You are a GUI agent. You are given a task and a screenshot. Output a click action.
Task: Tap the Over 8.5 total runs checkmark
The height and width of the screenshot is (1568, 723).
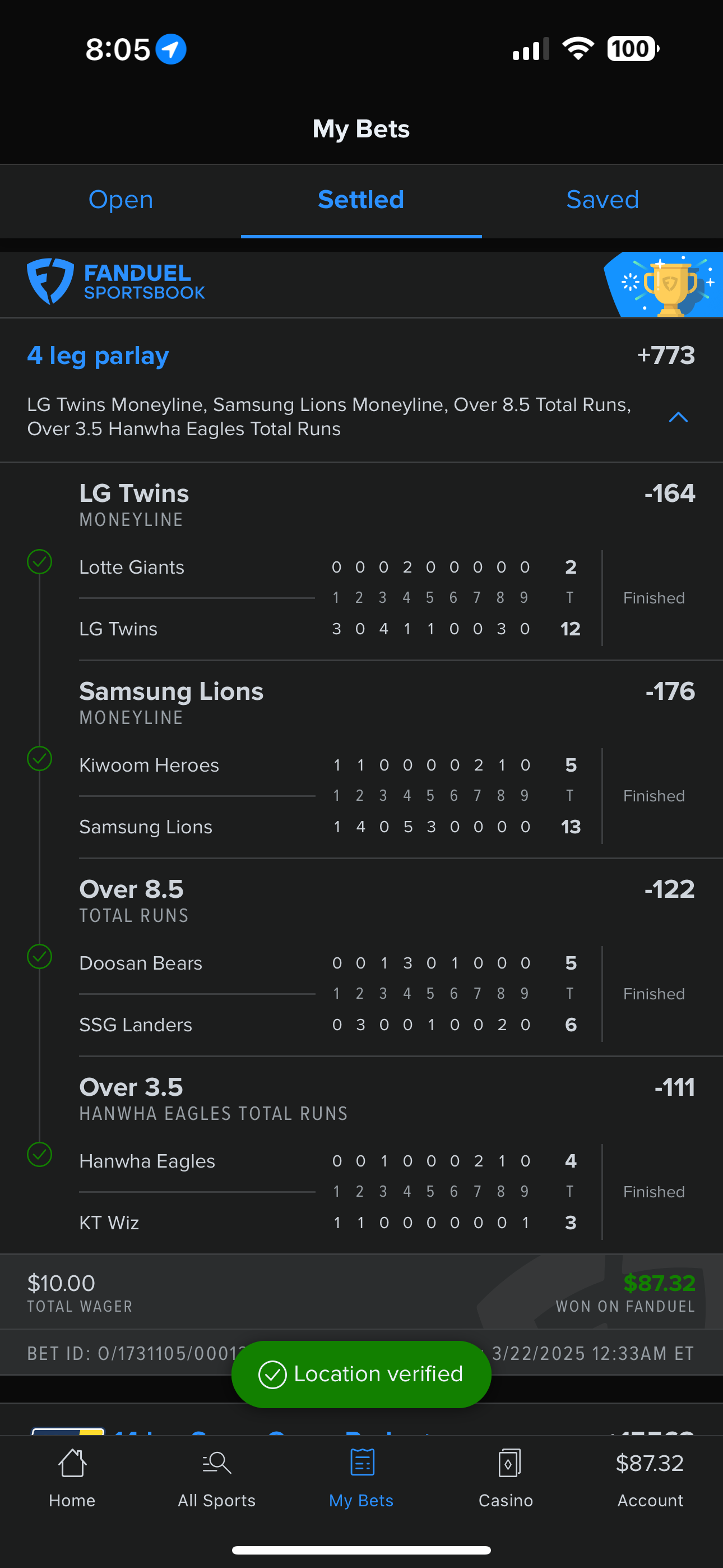(x=40, y=957)
